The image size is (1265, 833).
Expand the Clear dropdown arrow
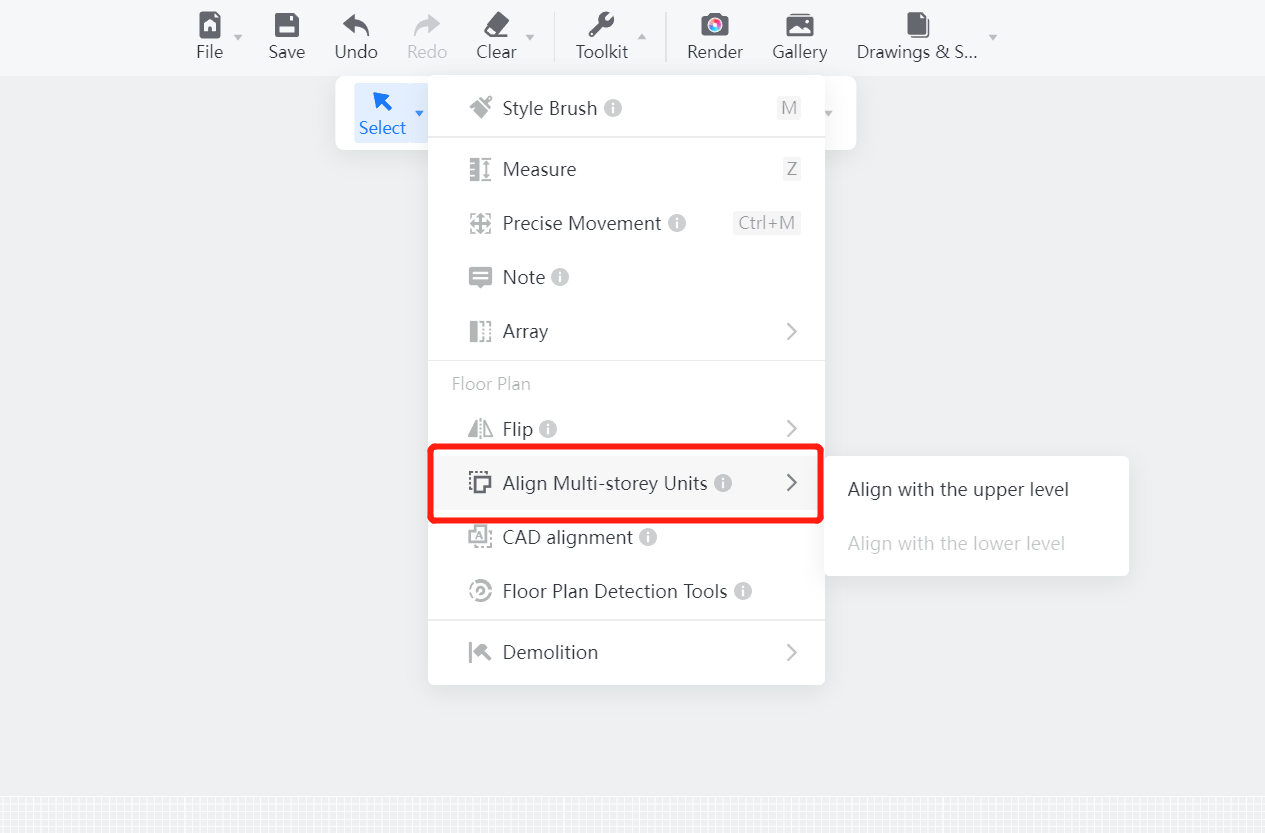pyautogui.click(x=530, y=38)
